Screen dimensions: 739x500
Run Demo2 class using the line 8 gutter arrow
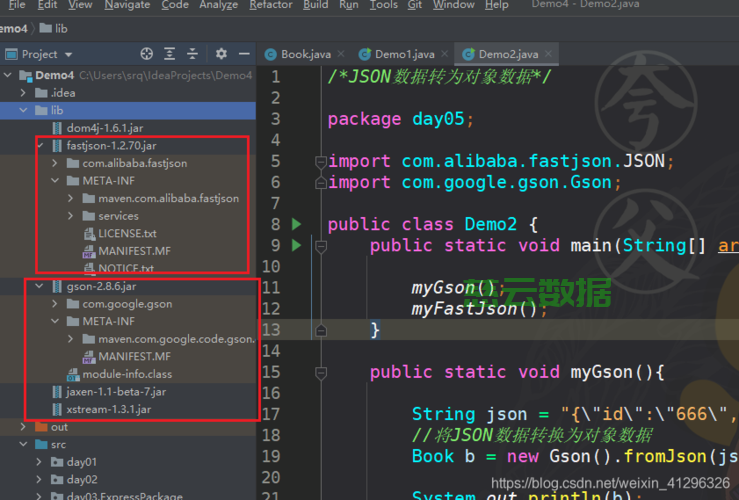click(x=296, y=224)
